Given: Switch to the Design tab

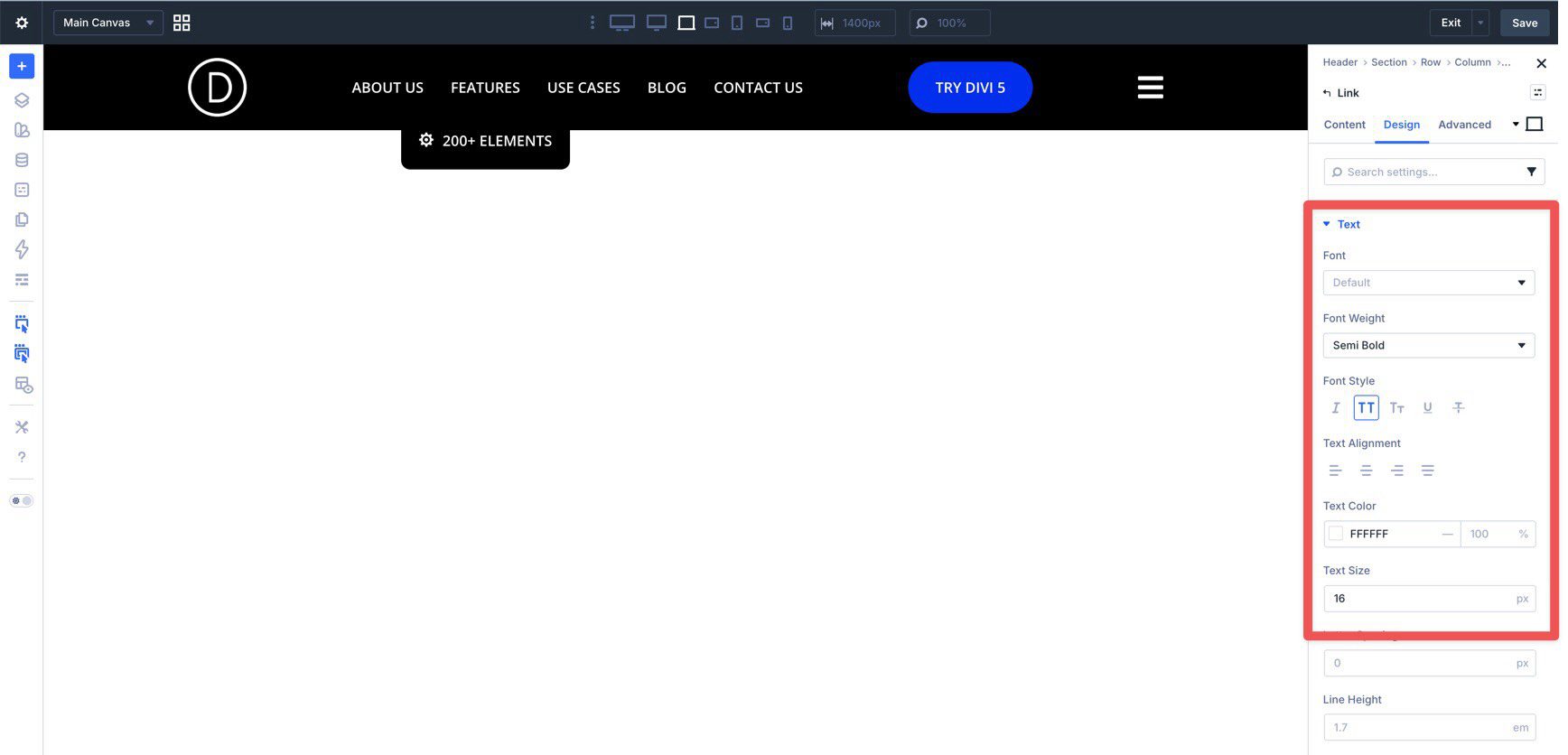Looking at the screenshot, I should point(1401,125).
